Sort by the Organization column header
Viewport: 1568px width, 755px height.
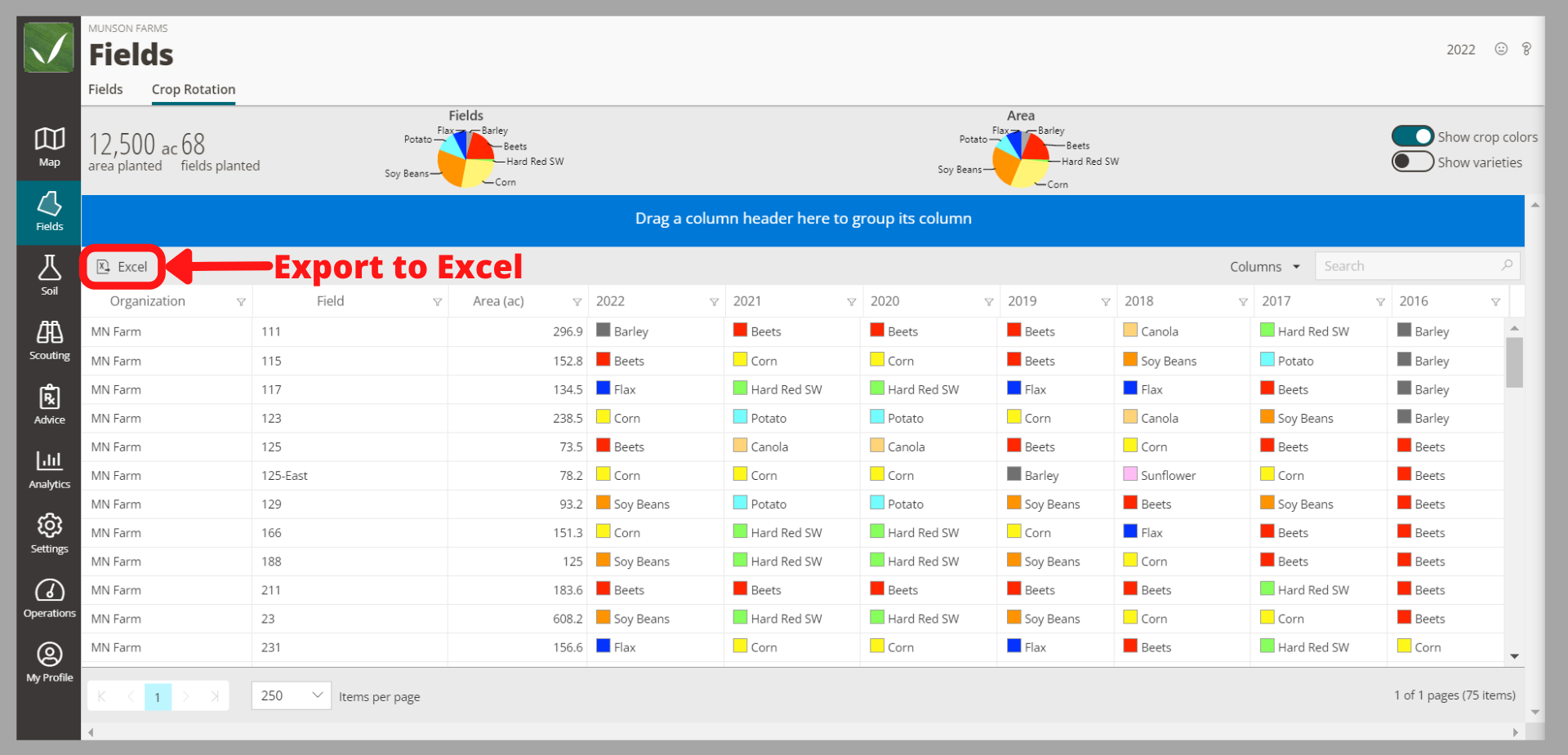pyautogui.click(x=147, y=301)
